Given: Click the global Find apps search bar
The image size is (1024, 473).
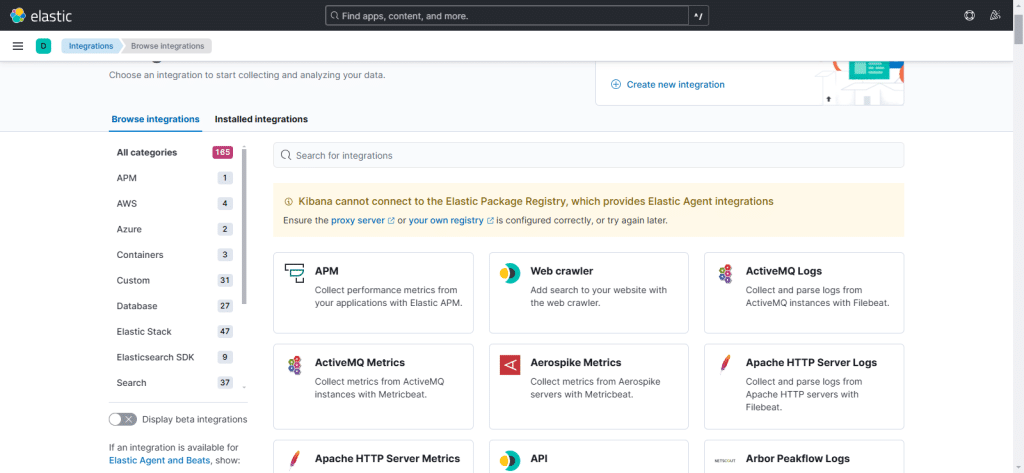Looking at the screenshot, I should pos(508,16).
